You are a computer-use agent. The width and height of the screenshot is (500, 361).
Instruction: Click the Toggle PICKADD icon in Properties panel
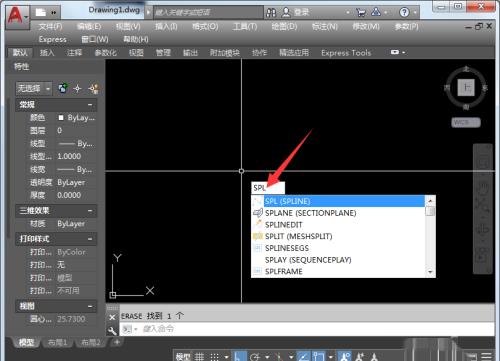(62, 88)
